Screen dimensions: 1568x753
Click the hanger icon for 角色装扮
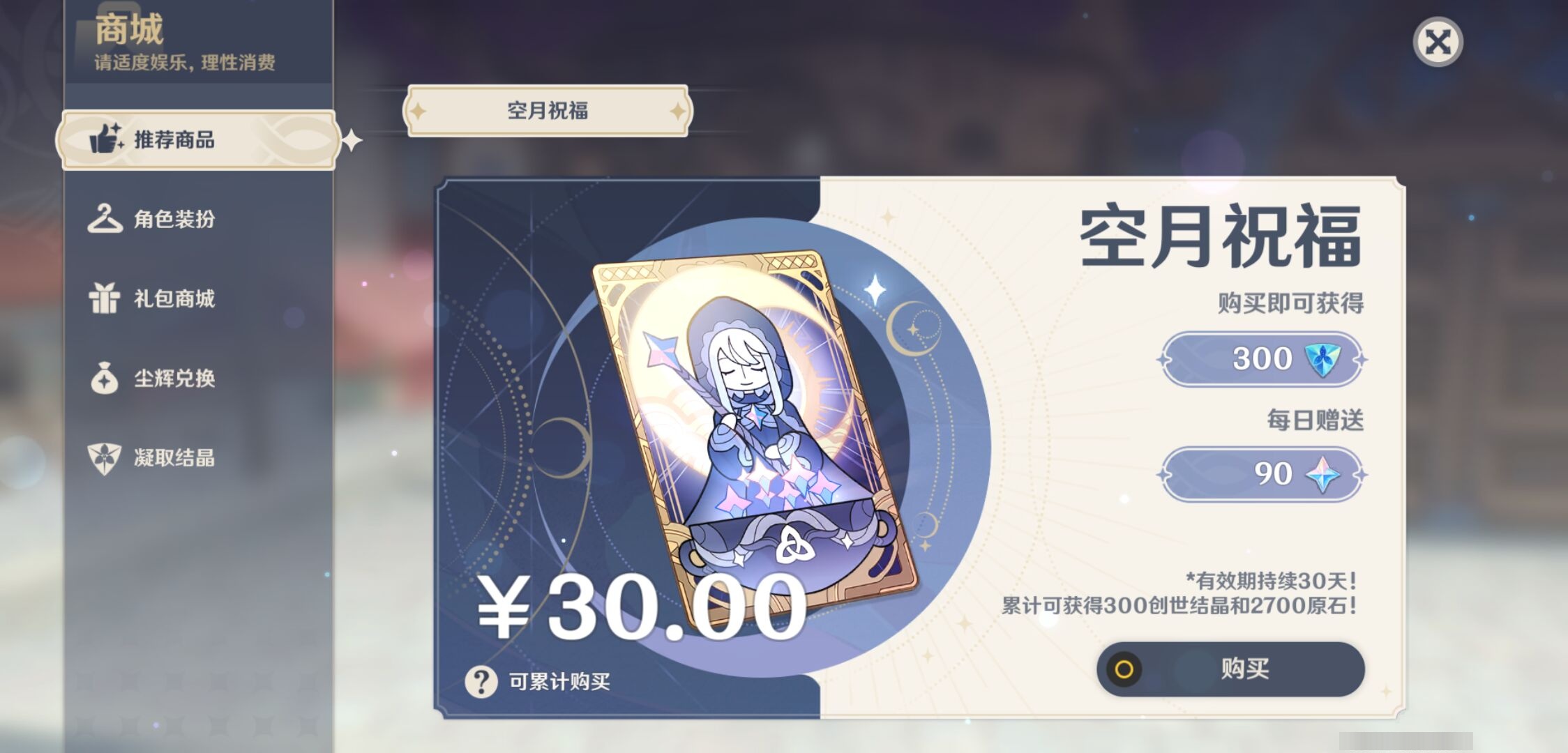(105, 218)
